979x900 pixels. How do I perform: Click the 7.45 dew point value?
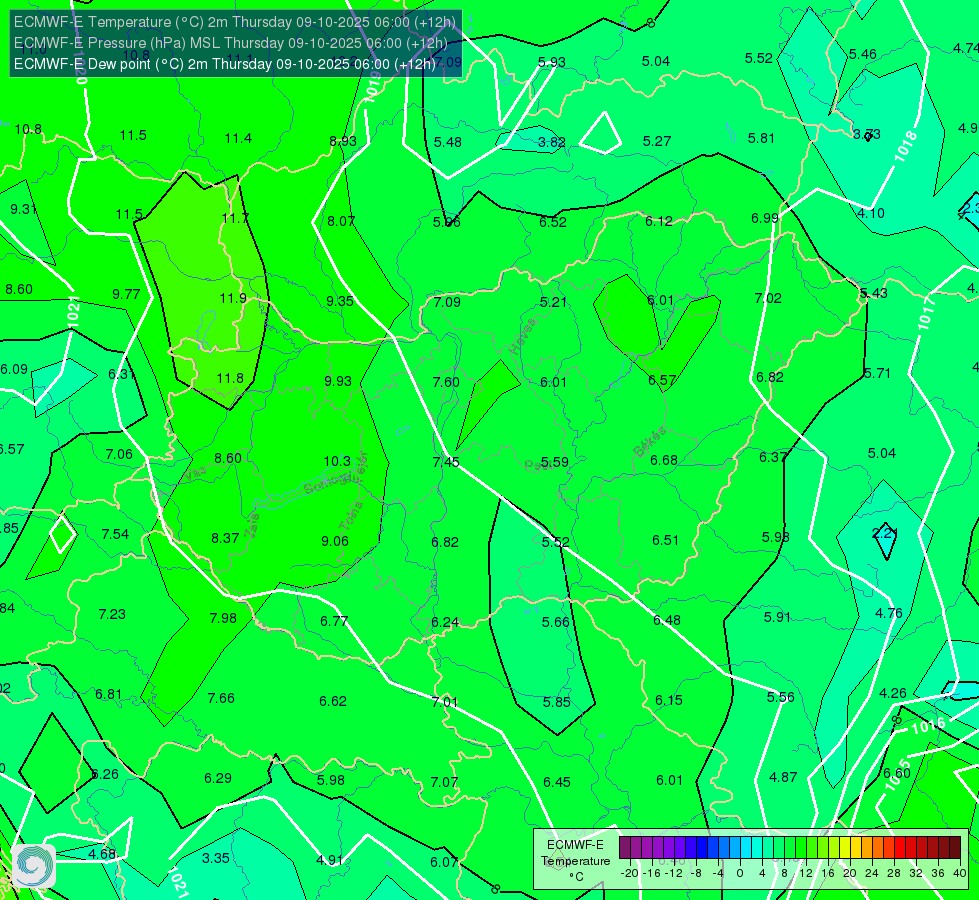tap(446, 462)
